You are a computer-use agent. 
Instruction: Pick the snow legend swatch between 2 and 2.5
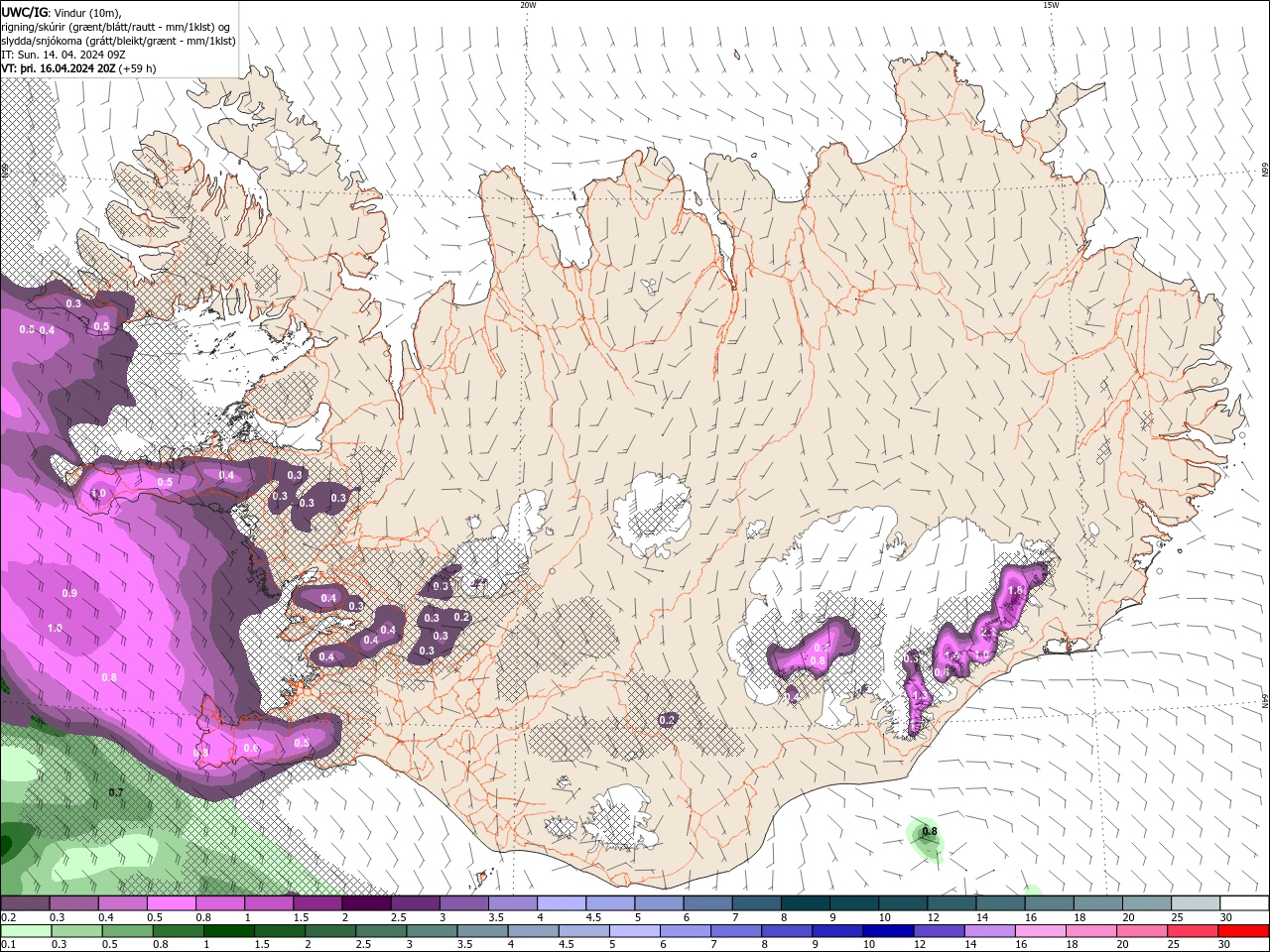point(366,903)
